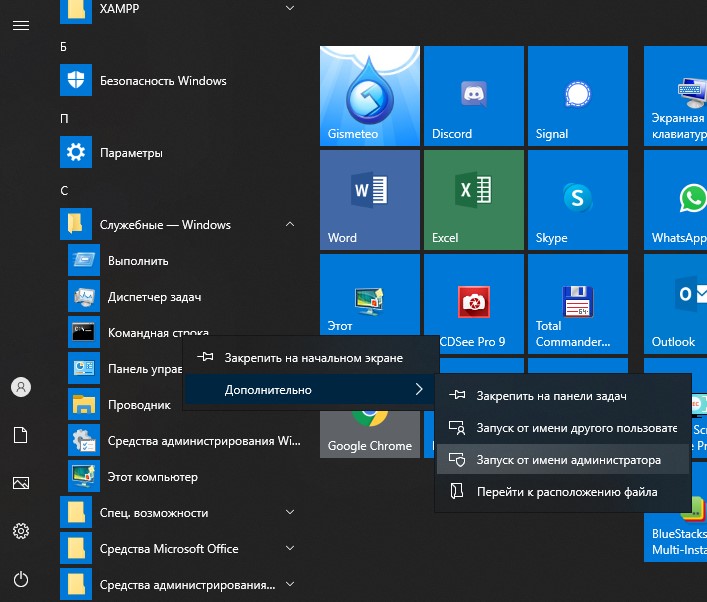Choose 'Закрепить на начальном экране'
Image resolution: width=707 pixels, height=602 pixels.
311,358
